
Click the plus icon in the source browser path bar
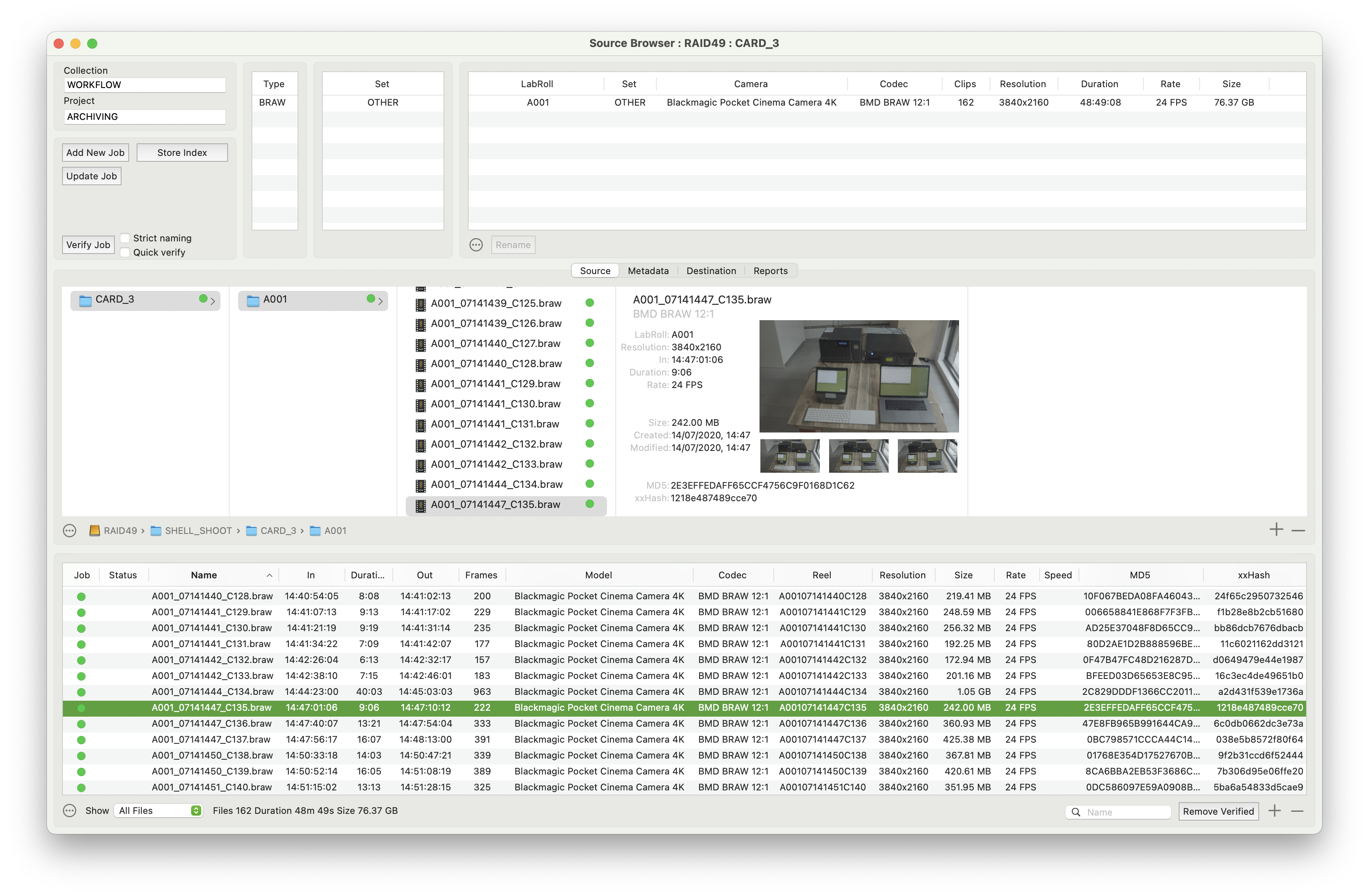tap(1276, 530)
